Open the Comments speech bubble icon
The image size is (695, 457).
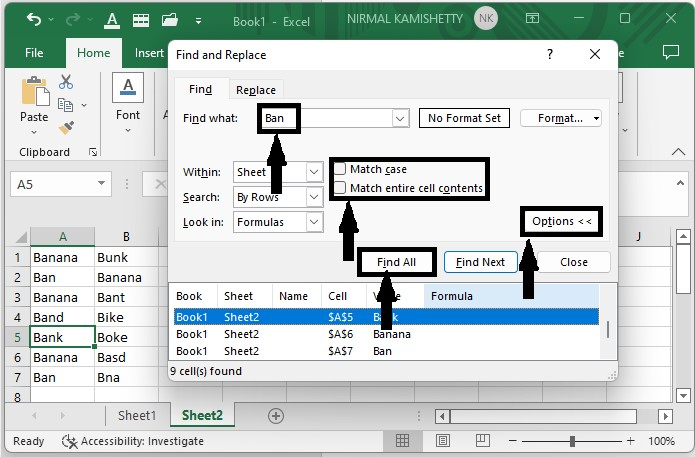click(x=671, y=52)
